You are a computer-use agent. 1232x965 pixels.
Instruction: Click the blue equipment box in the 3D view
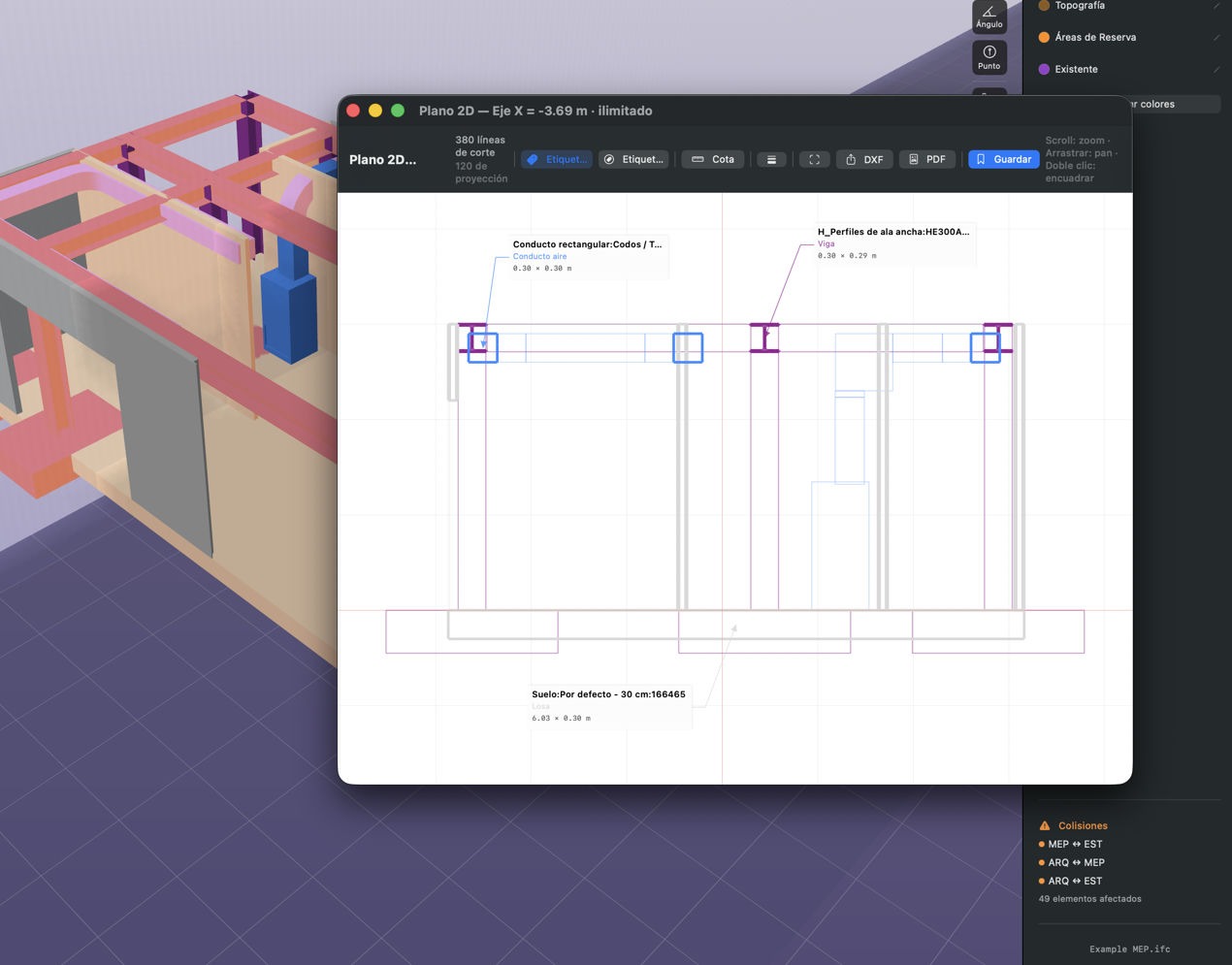[x=289, y=315]
